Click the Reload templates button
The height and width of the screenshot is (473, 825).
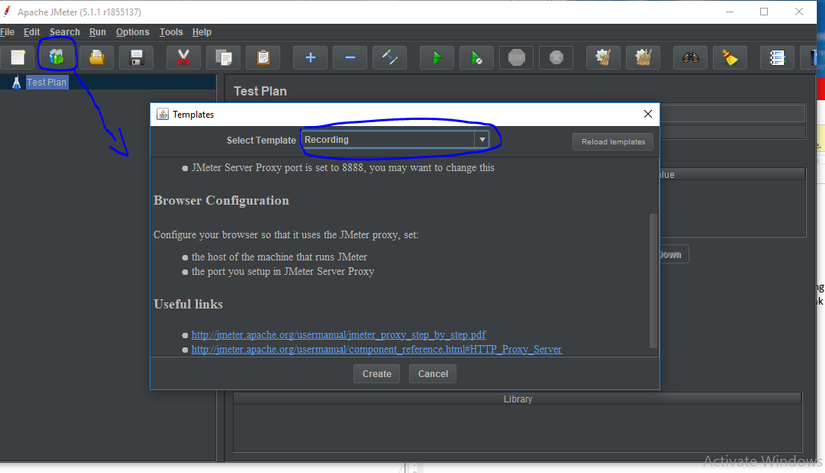(613, 142)
